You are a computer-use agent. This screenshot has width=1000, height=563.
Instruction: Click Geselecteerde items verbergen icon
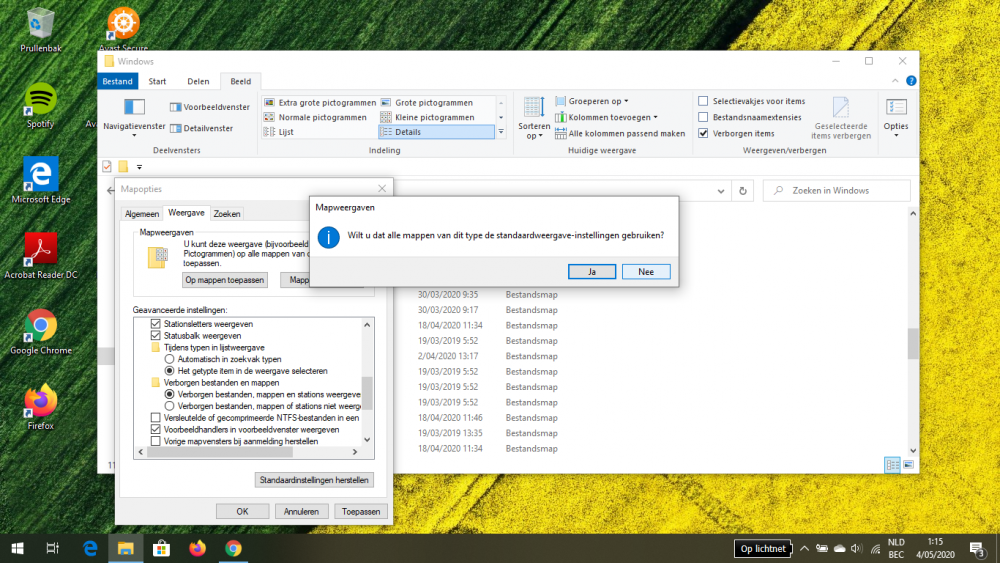(842, 108)
